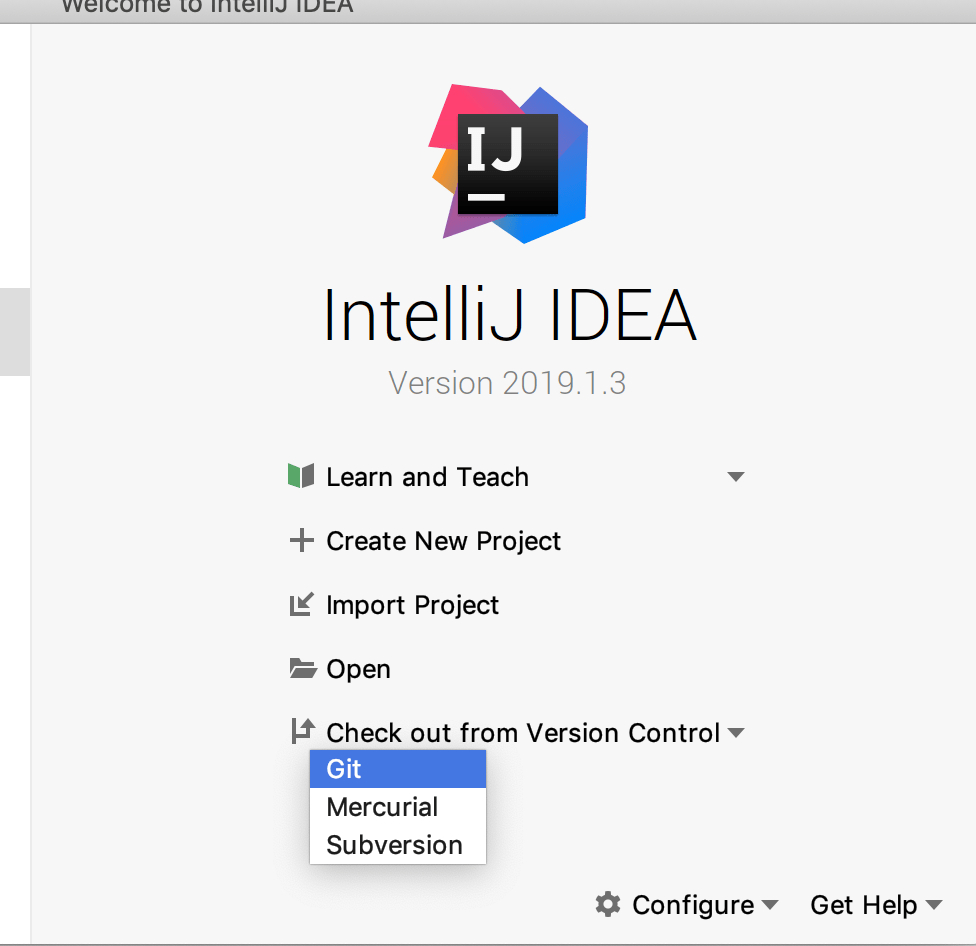Click the Learn and Teach book icon
This screenshot has width=976, height=946.
(301, 476)
